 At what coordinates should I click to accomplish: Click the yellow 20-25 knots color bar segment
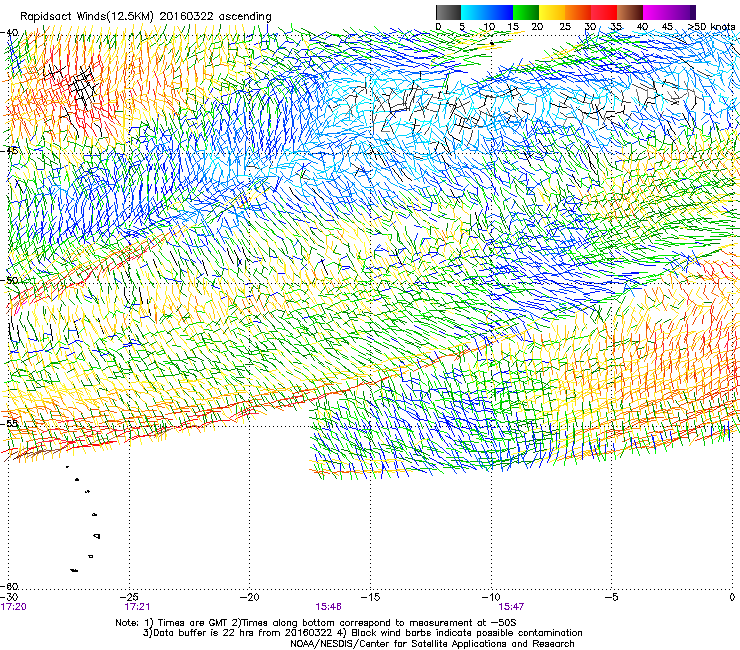552,12
